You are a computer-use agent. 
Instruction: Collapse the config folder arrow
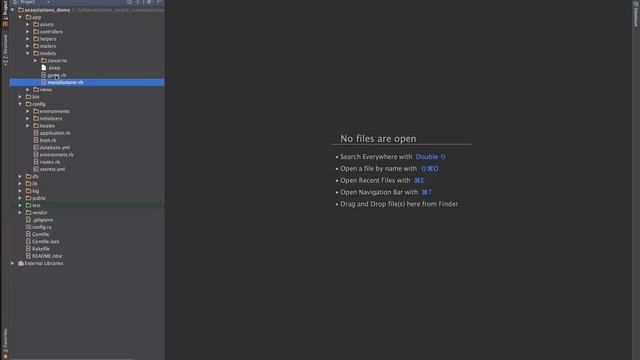pos(20,104)
